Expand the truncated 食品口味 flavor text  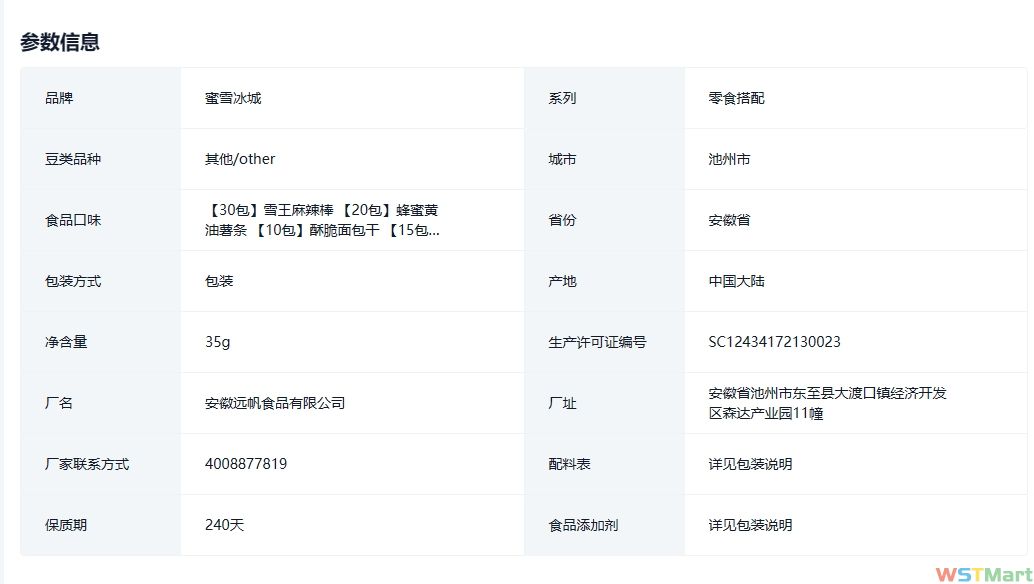tap(322, 220)
